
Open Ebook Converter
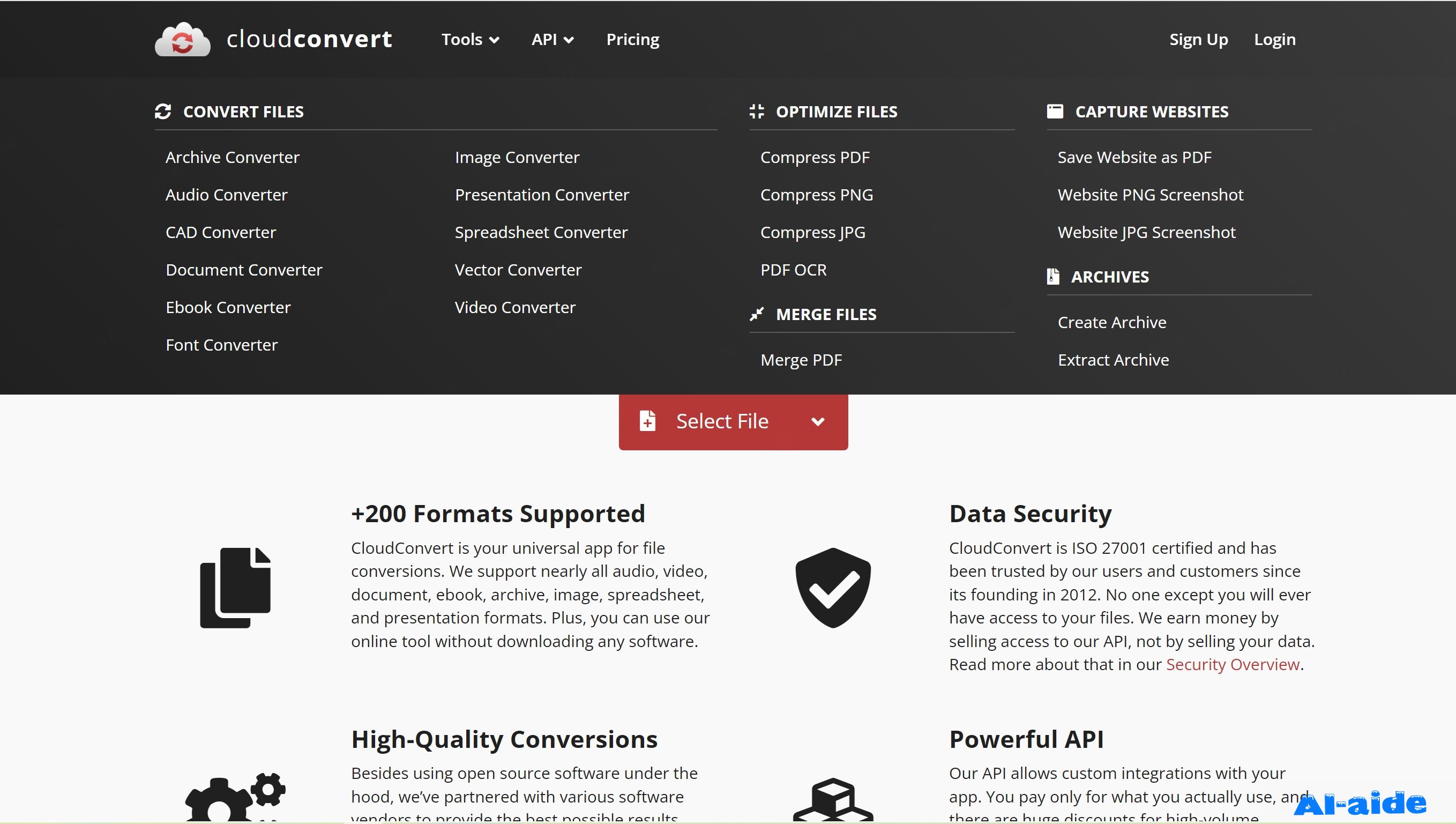[x=228, y=307]
